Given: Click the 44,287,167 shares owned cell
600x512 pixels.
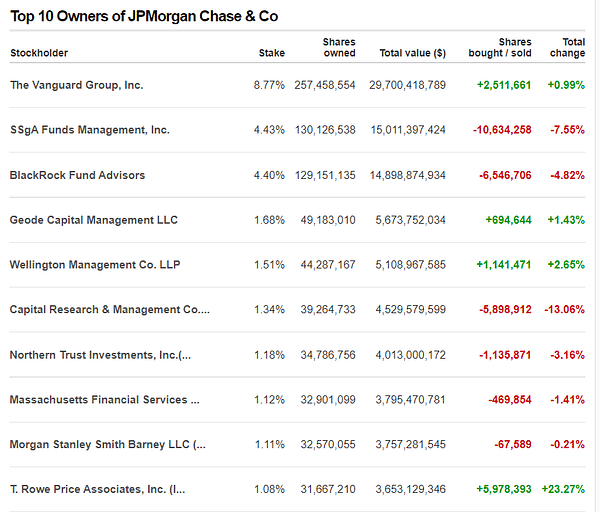Looking at the screenshot, I should pos(328,265).
